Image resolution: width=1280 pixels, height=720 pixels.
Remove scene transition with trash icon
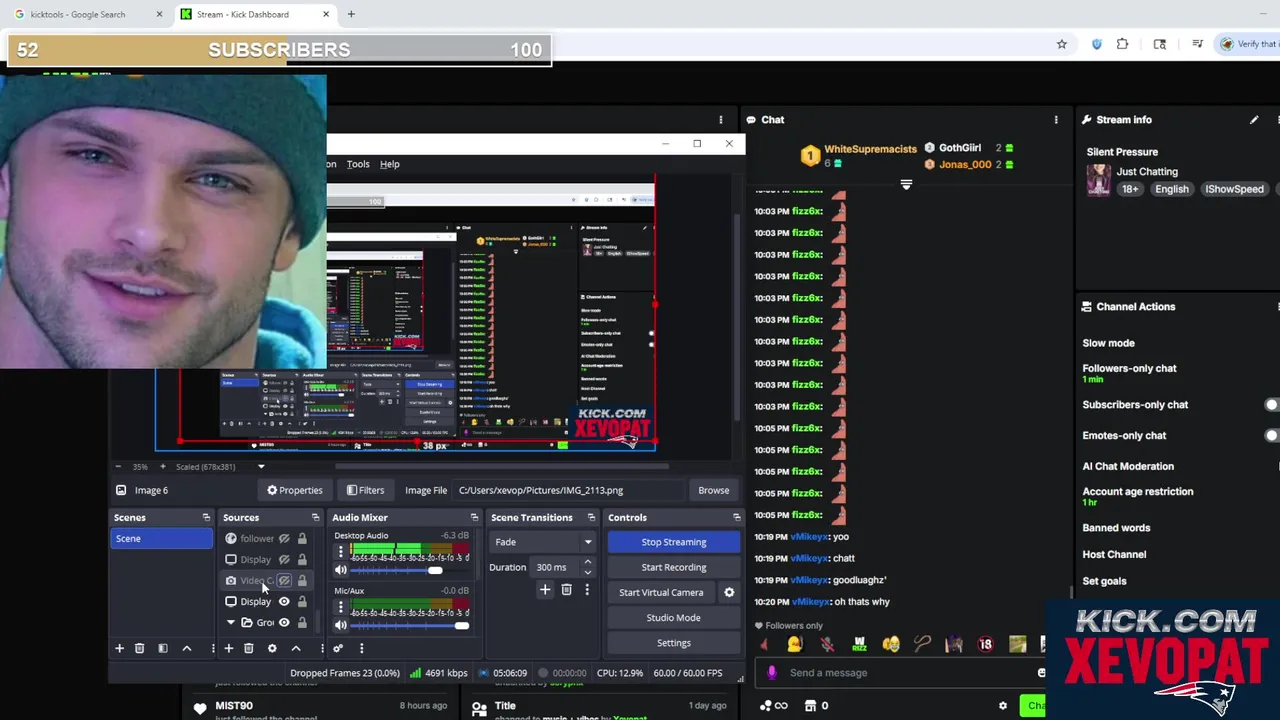(566, 590)
